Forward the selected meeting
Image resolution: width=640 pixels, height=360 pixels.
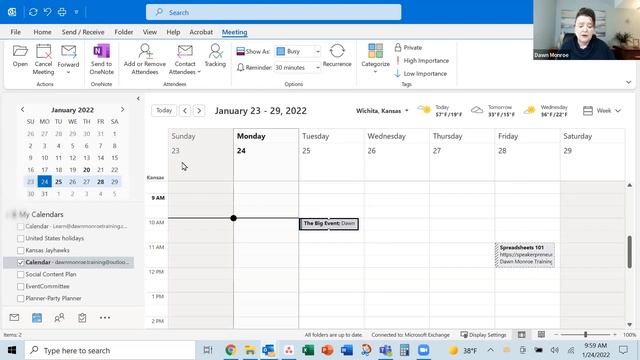click(68, 60)
